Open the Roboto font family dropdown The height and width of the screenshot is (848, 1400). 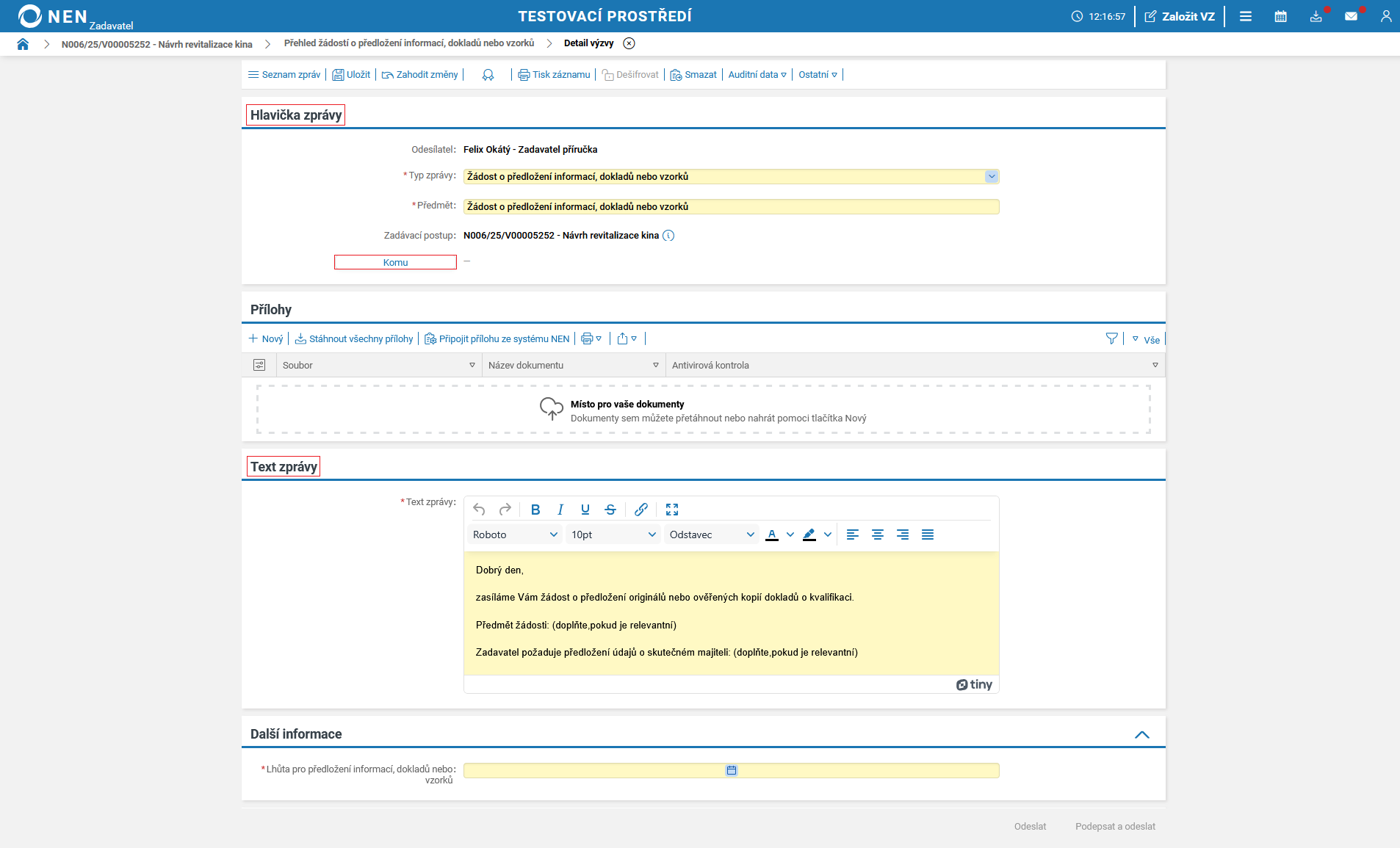pos(515,534)
